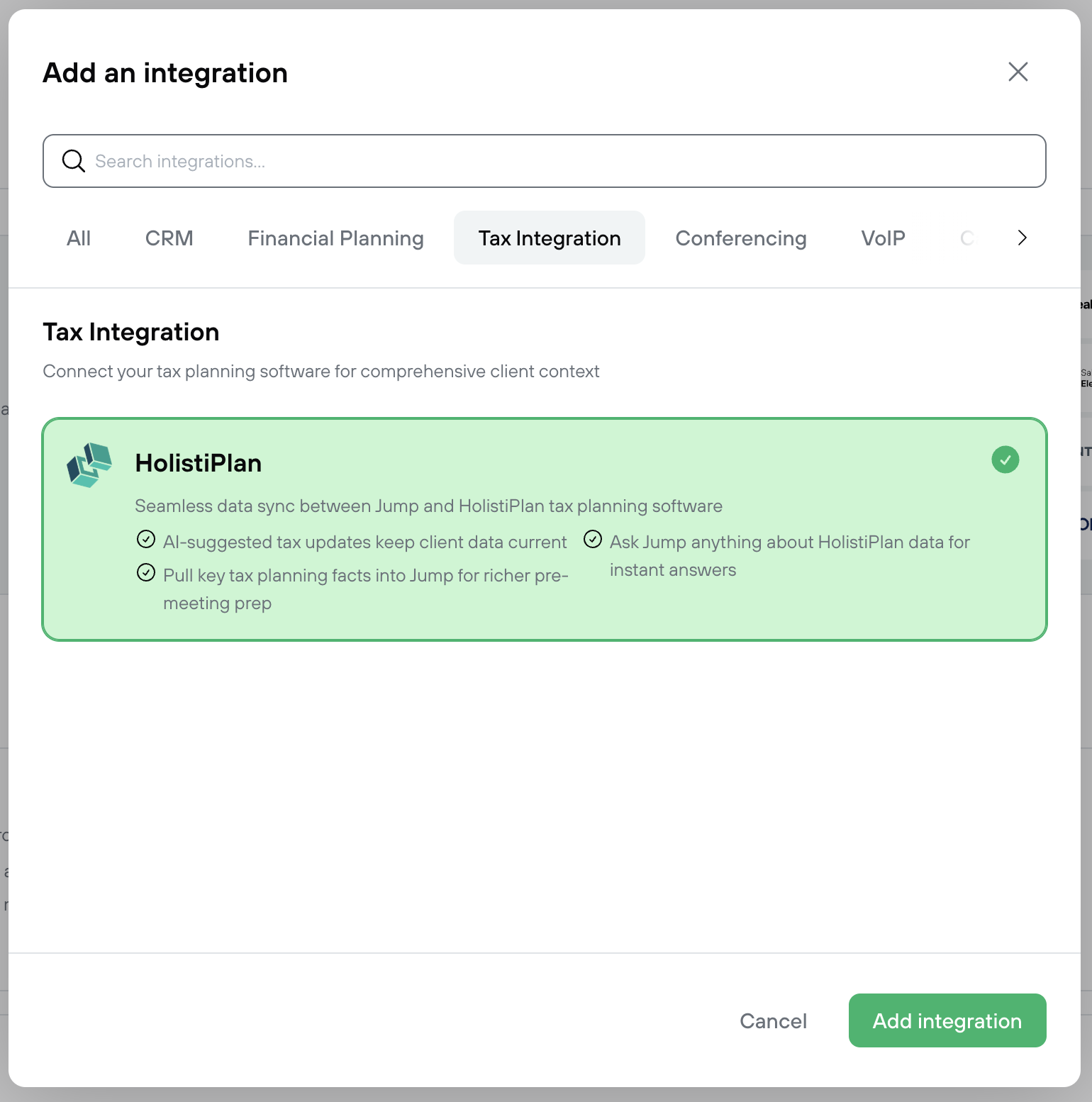Image resolution: width=1092 pixels, height=1102 pixels.
Task: Close the Add an integration dialog
Action: tap(1018, 72)
